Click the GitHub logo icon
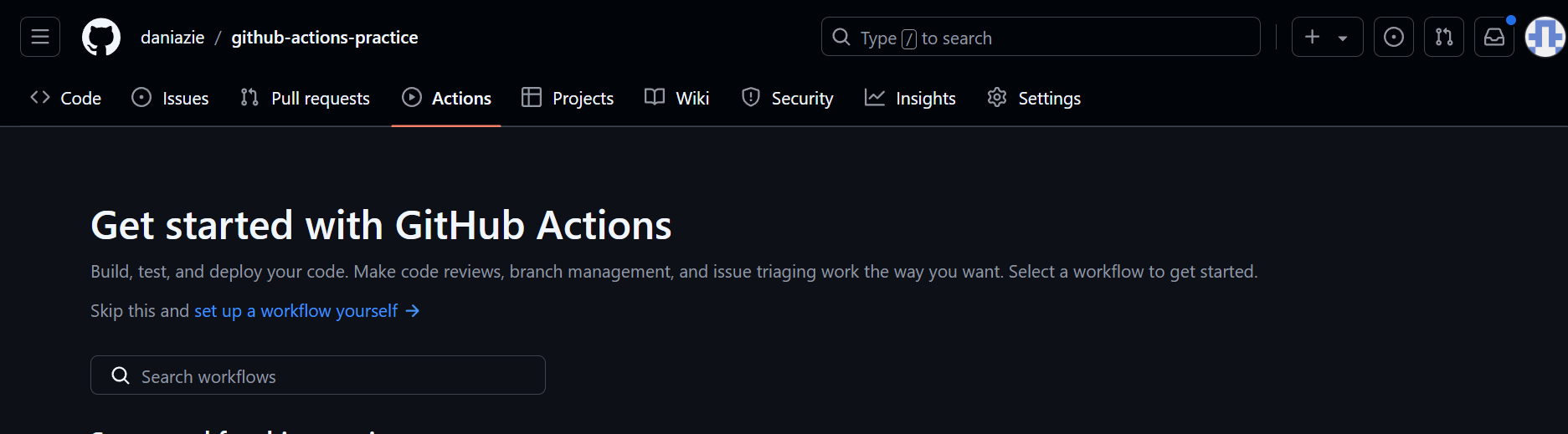The image size is (1568, 434). 101,38
